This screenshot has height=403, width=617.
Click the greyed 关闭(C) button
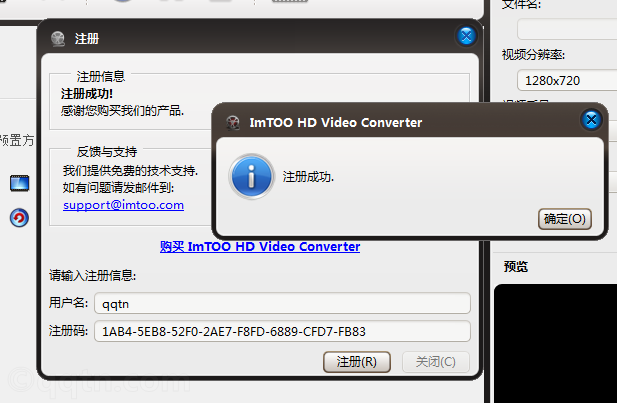click(x=436, y=362)
